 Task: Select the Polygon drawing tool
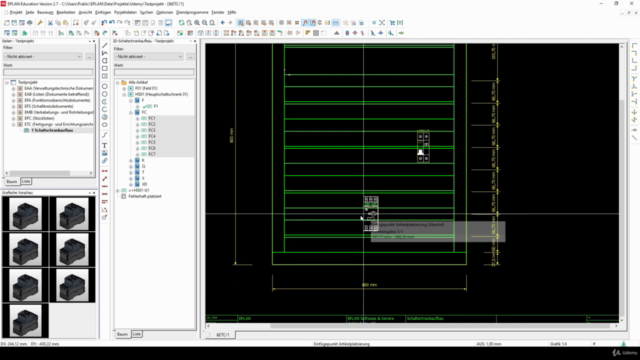105,61
